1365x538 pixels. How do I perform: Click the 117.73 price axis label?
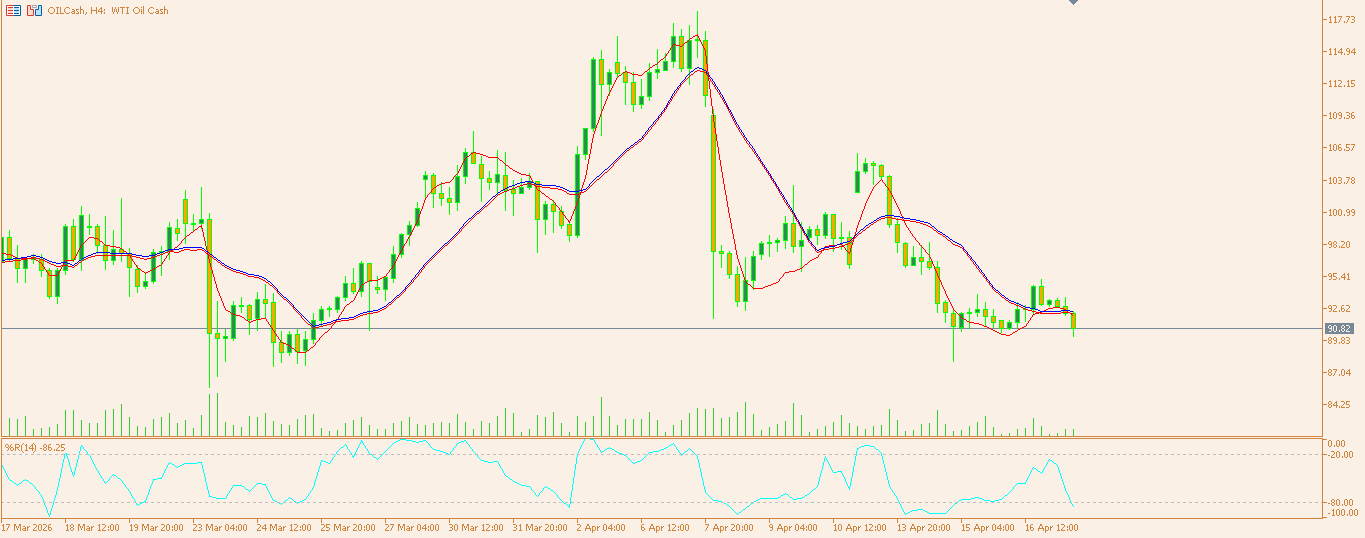(x=1340, y=20)
